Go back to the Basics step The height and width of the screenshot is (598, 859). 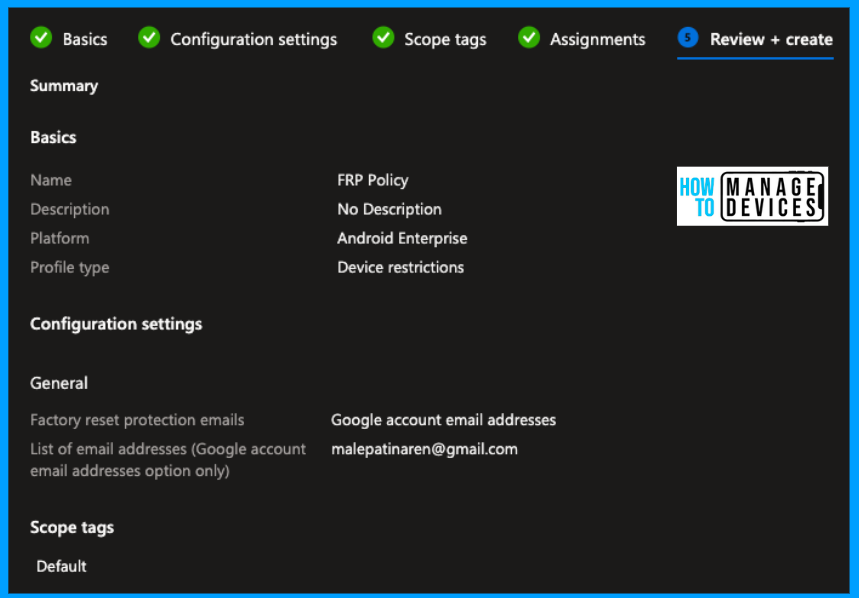(x=85, y=39)
